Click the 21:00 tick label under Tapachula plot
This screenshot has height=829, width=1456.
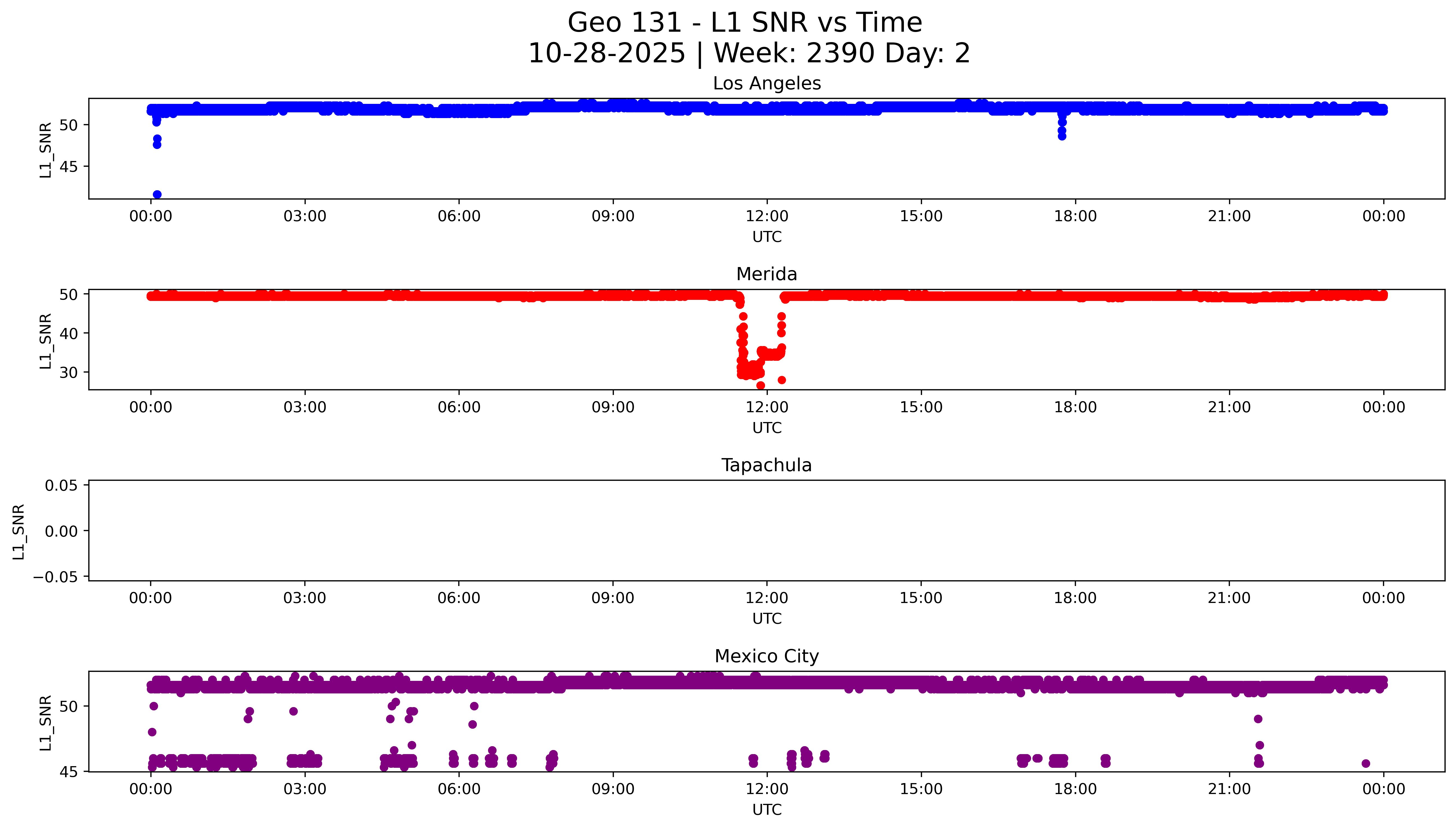pos(1229,598)
